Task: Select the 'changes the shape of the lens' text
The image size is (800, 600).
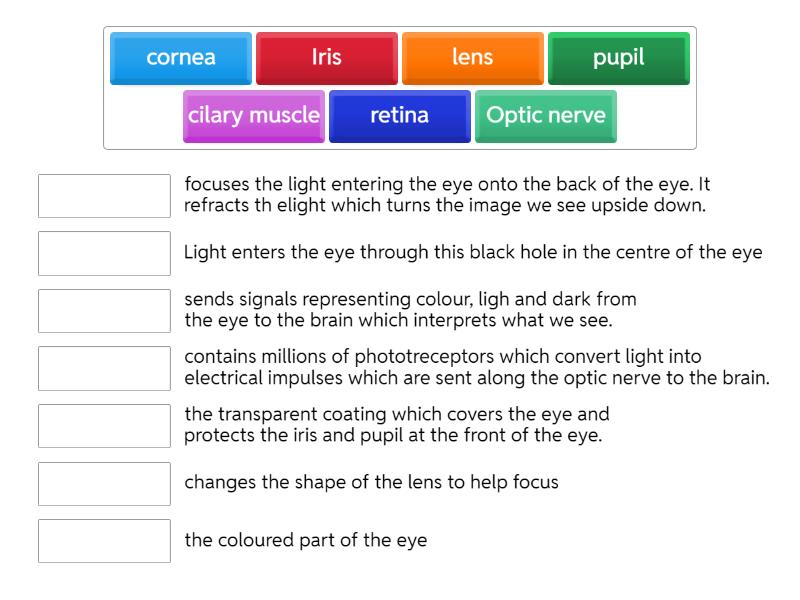Action: point(371,483)
